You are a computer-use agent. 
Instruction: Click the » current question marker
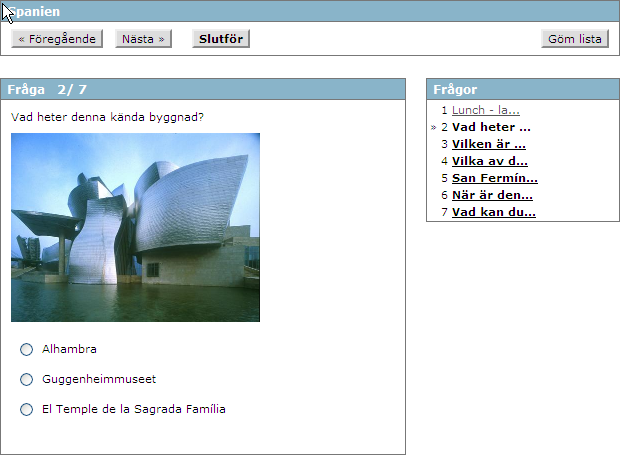(433, 127)
